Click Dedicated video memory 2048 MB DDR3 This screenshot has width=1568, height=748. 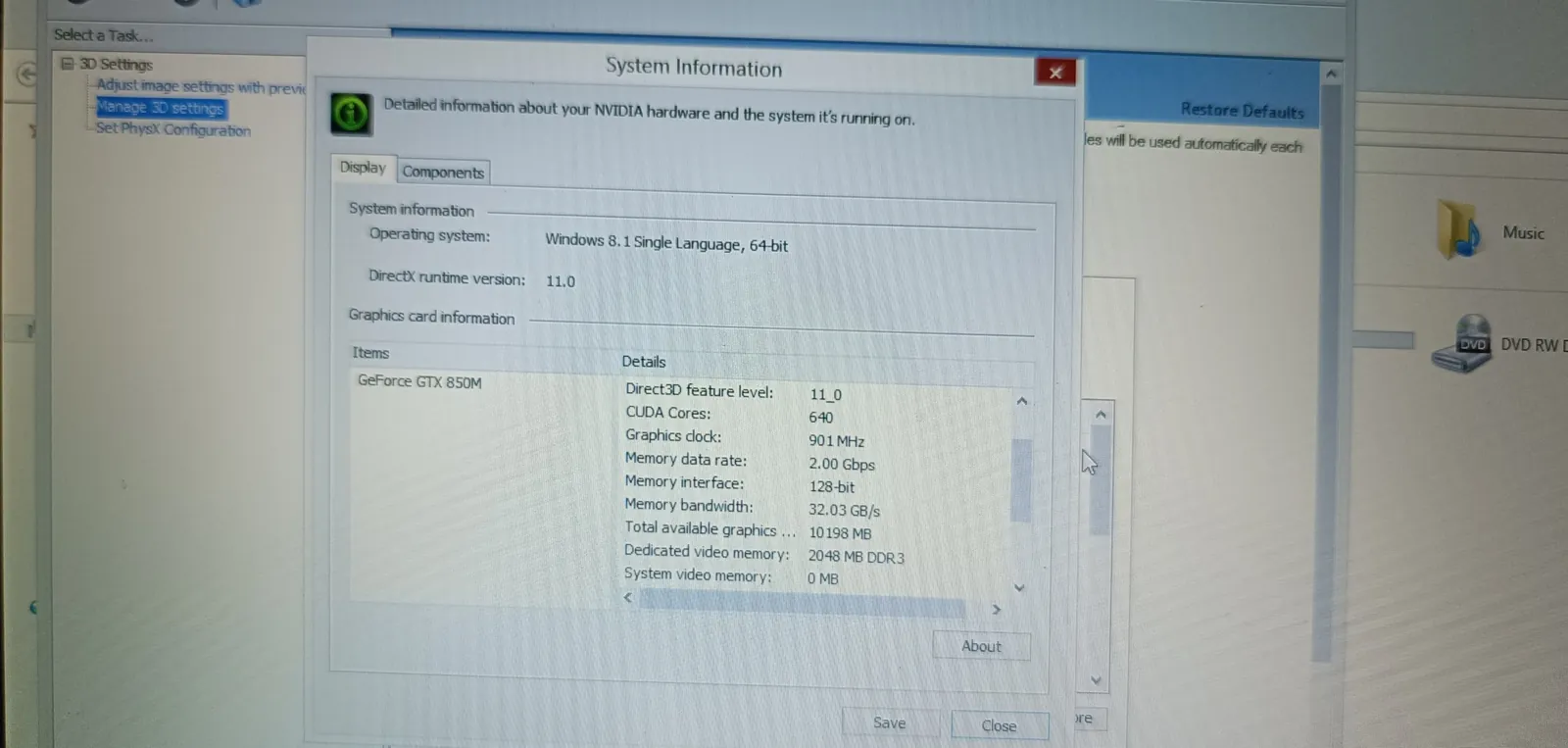763,555
